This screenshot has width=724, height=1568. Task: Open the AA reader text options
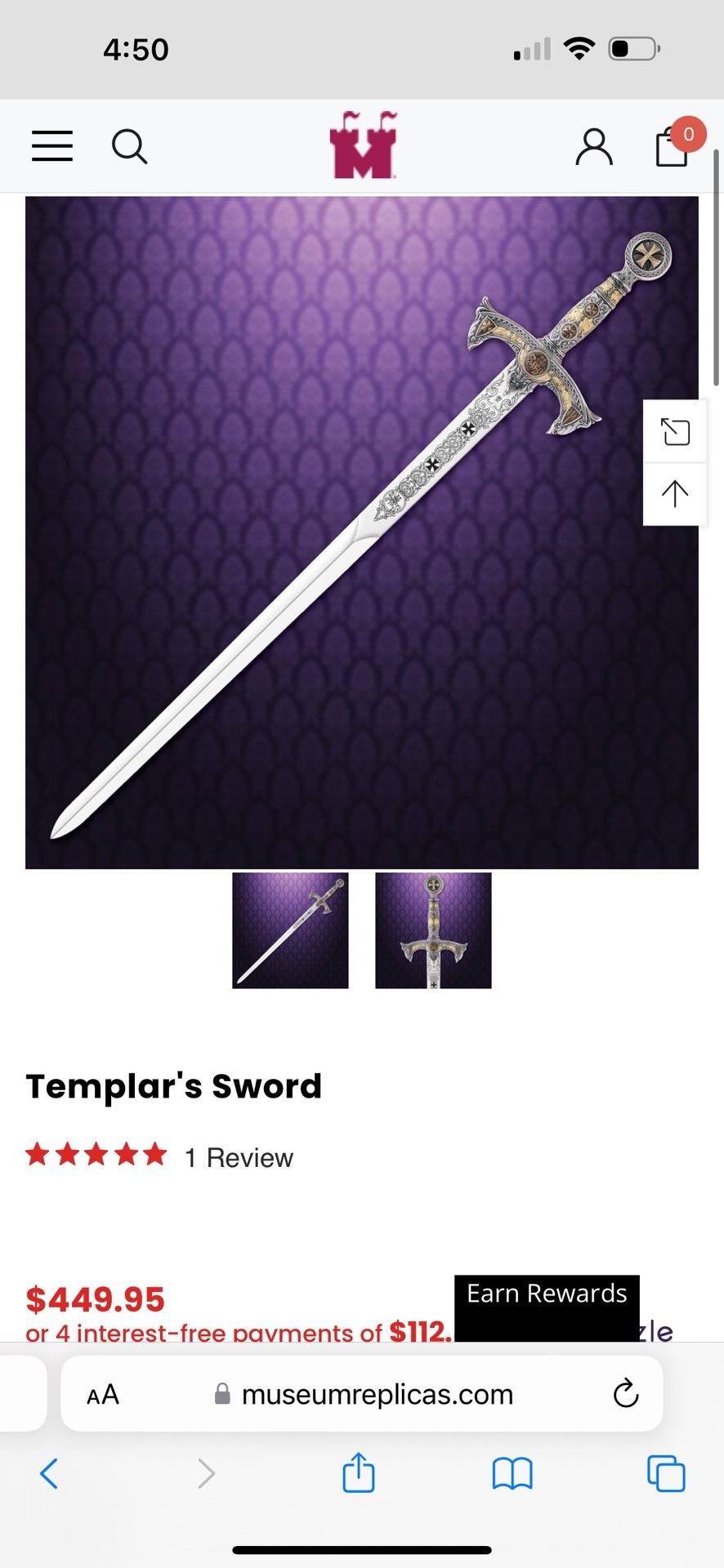tap(103, 1394)
